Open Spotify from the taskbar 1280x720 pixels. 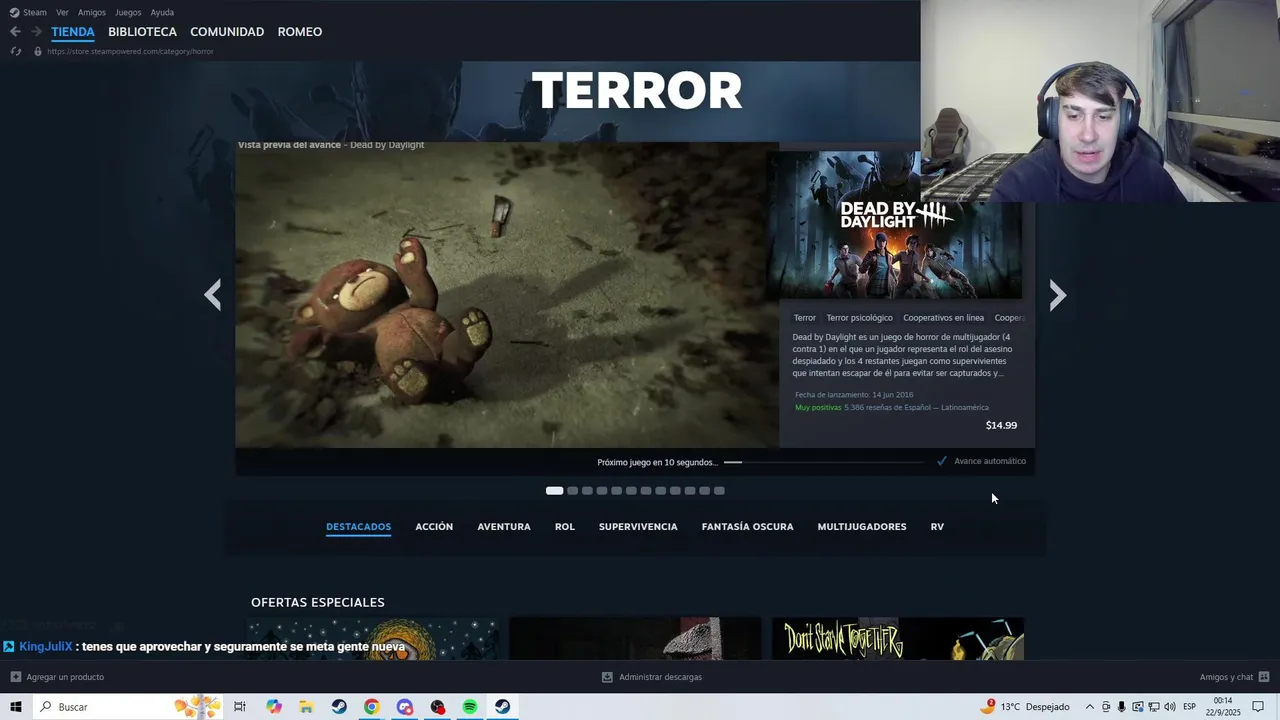point(470,707)
